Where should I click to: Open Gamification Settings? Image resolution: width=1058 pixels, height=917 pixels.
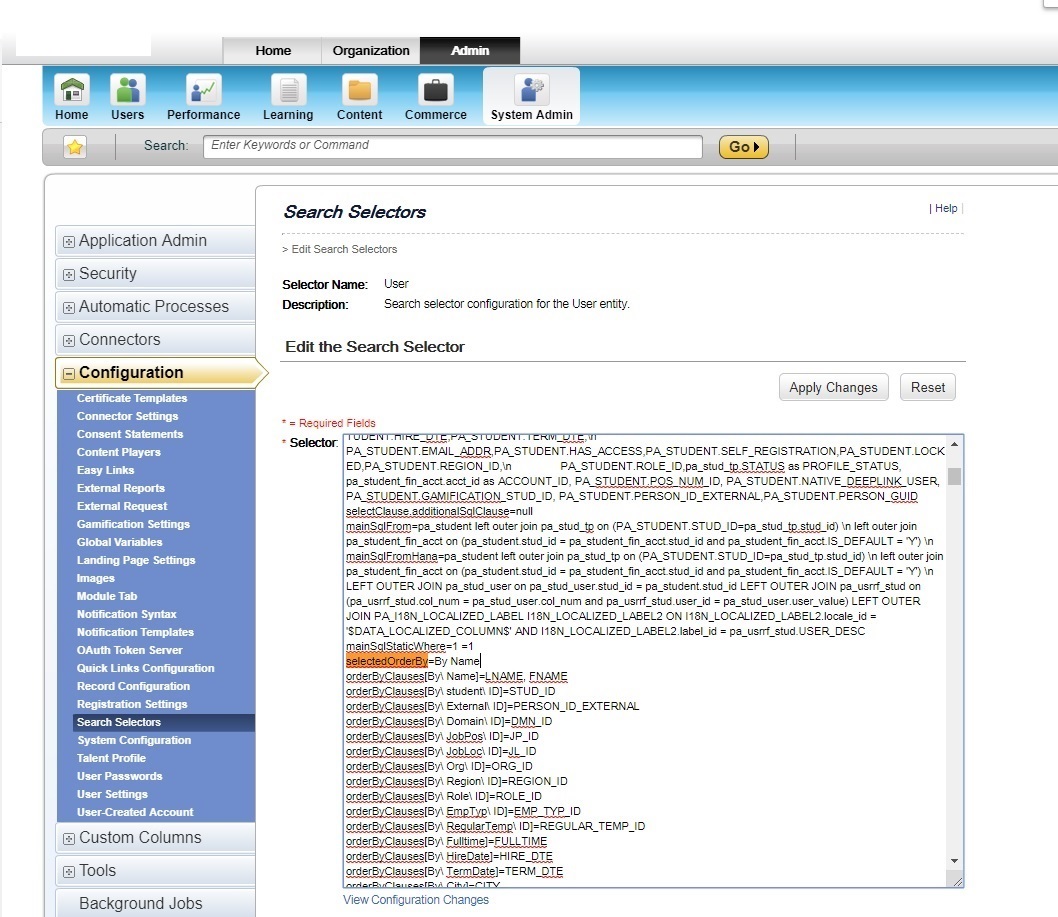133,524
